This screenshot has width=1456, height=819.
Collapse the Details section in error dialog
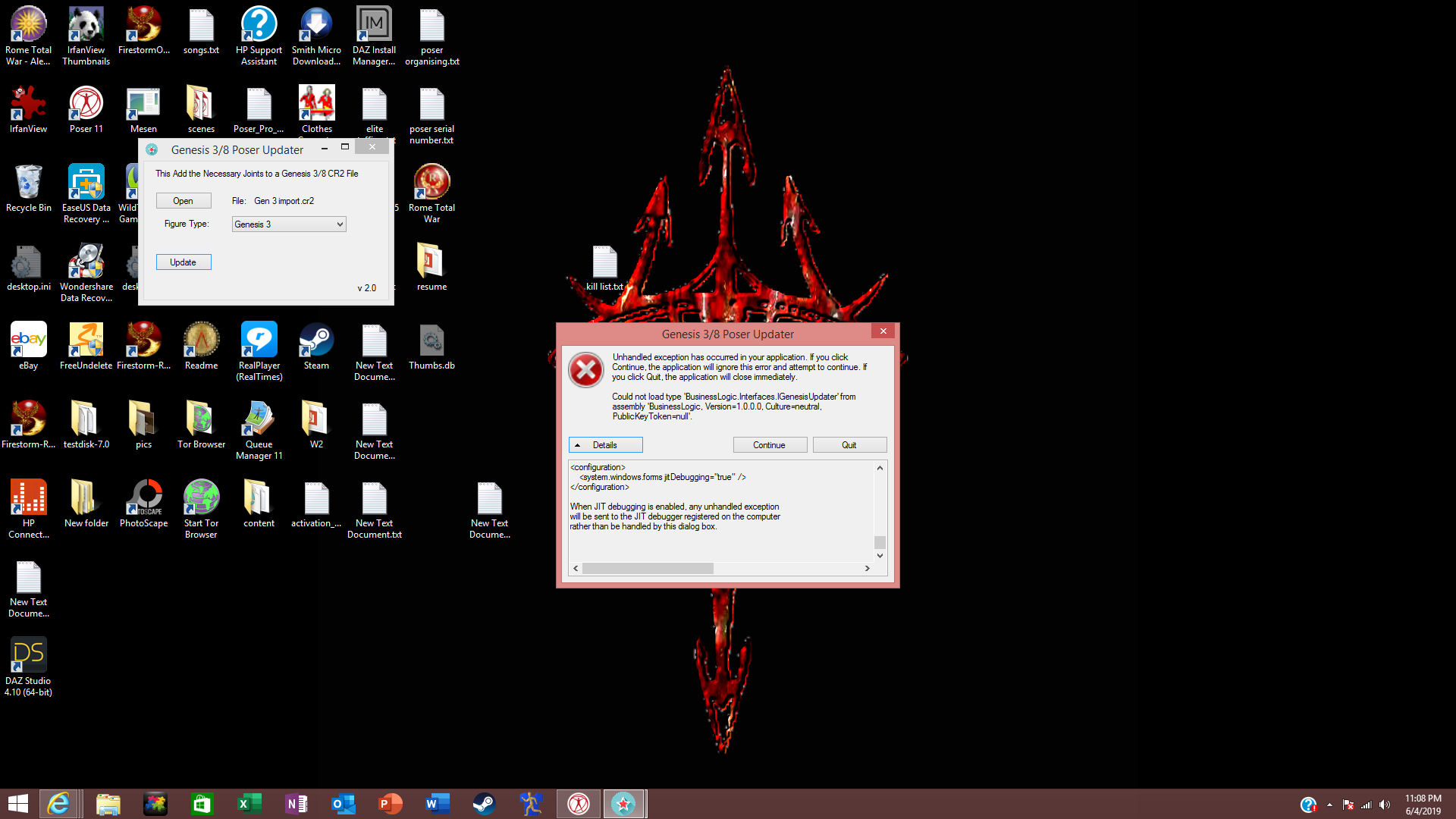606,445
